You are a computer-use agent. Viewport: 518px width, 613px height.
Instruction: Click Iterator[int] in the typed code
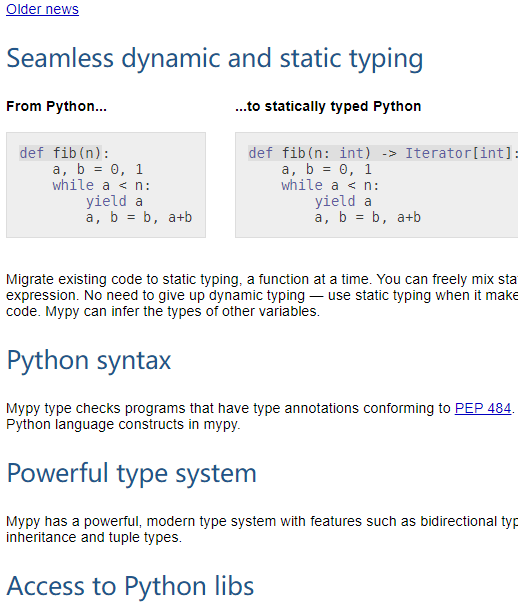coord(459,153)
